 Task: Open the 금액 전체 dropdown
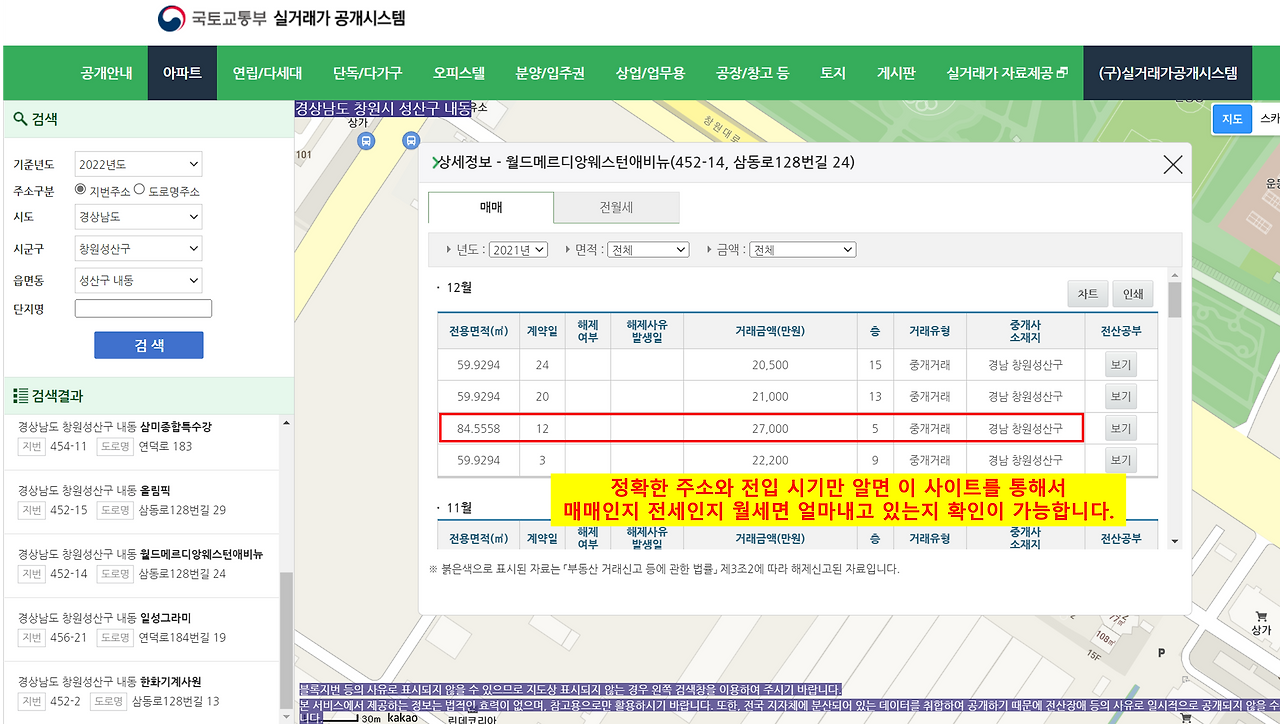point(803,250)
